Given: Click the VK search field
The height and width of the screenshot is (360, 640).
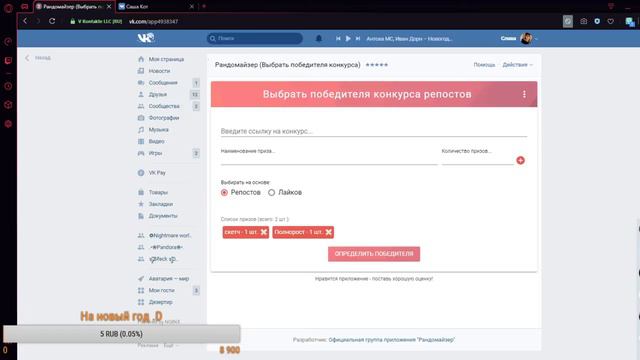Looking at the screenshot, I should pyautogui.click(x=255, y=38).
